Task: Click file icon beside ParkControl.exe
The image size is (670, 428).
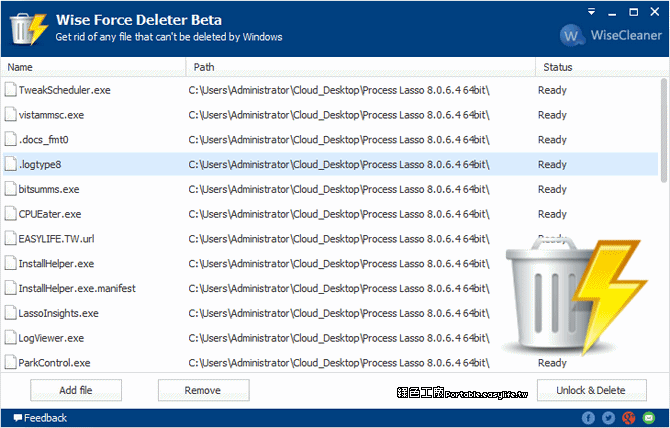Action: 10,362
